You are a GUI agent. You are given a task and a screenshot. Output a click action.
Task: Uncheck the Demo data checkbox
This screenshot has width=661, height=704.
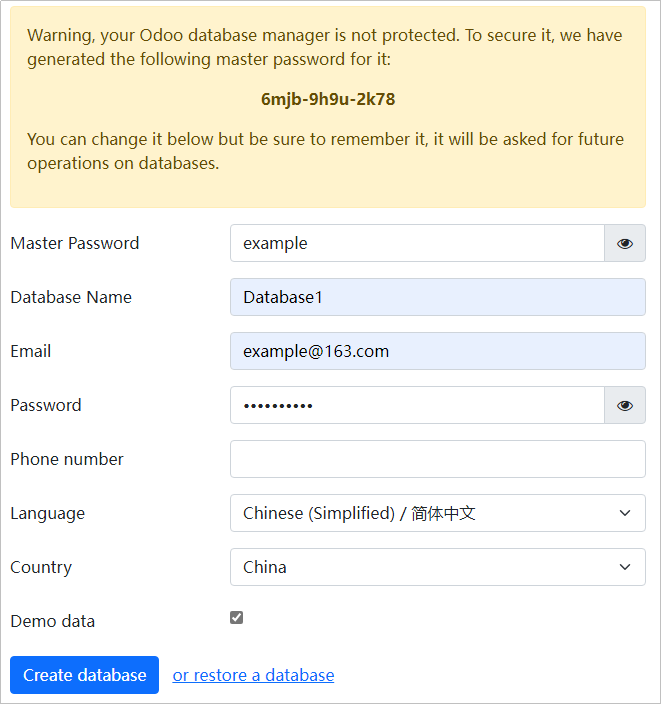click(237, 618)
